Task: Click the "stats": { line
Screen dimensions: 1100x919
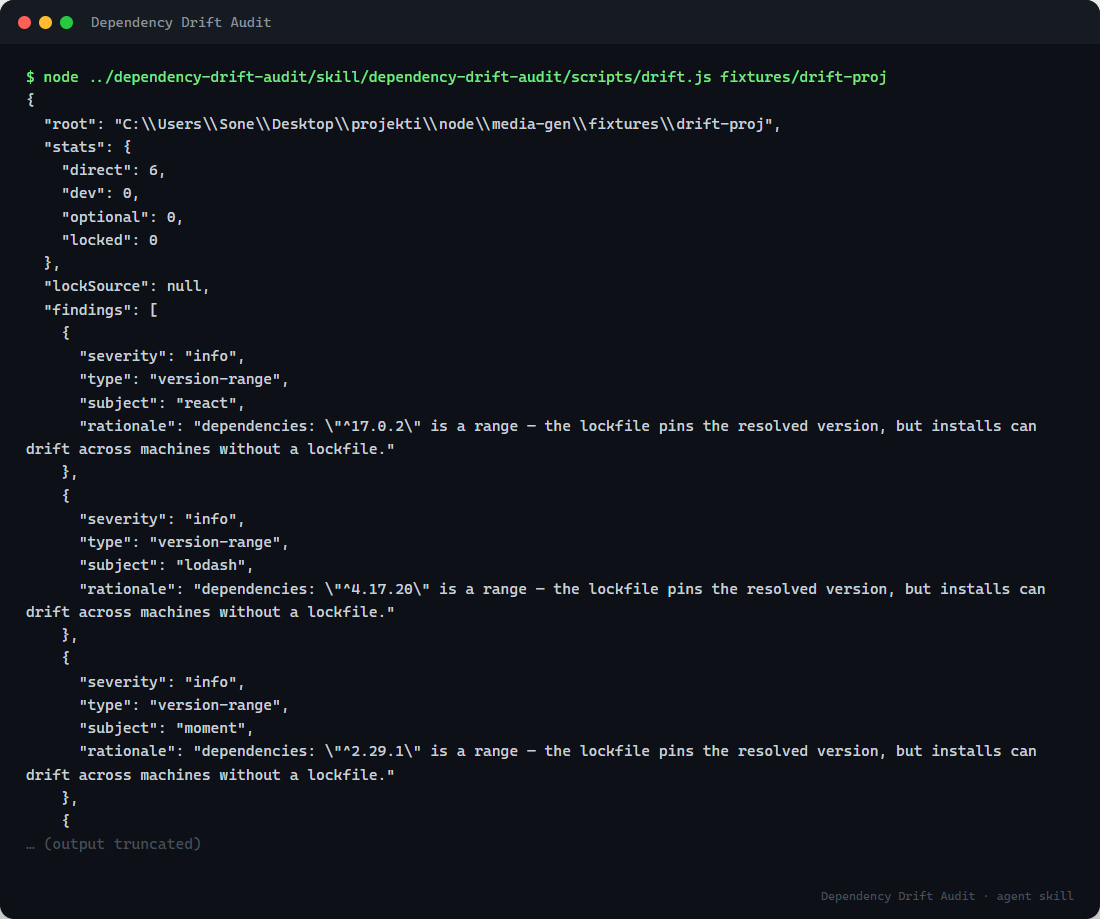Action: [87, 147]
